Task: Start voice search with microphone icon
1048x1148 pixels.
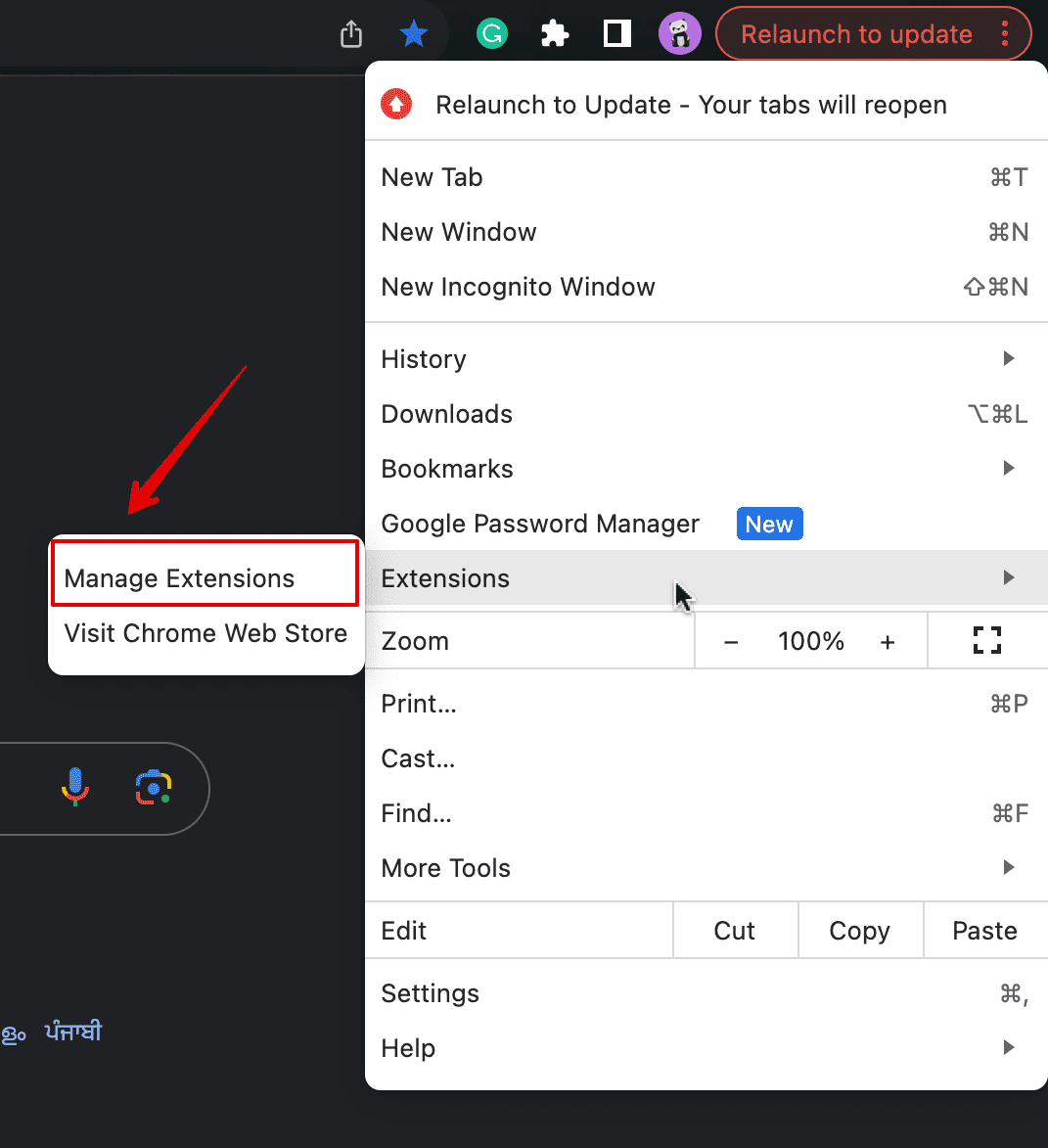Action: point(75,787)
